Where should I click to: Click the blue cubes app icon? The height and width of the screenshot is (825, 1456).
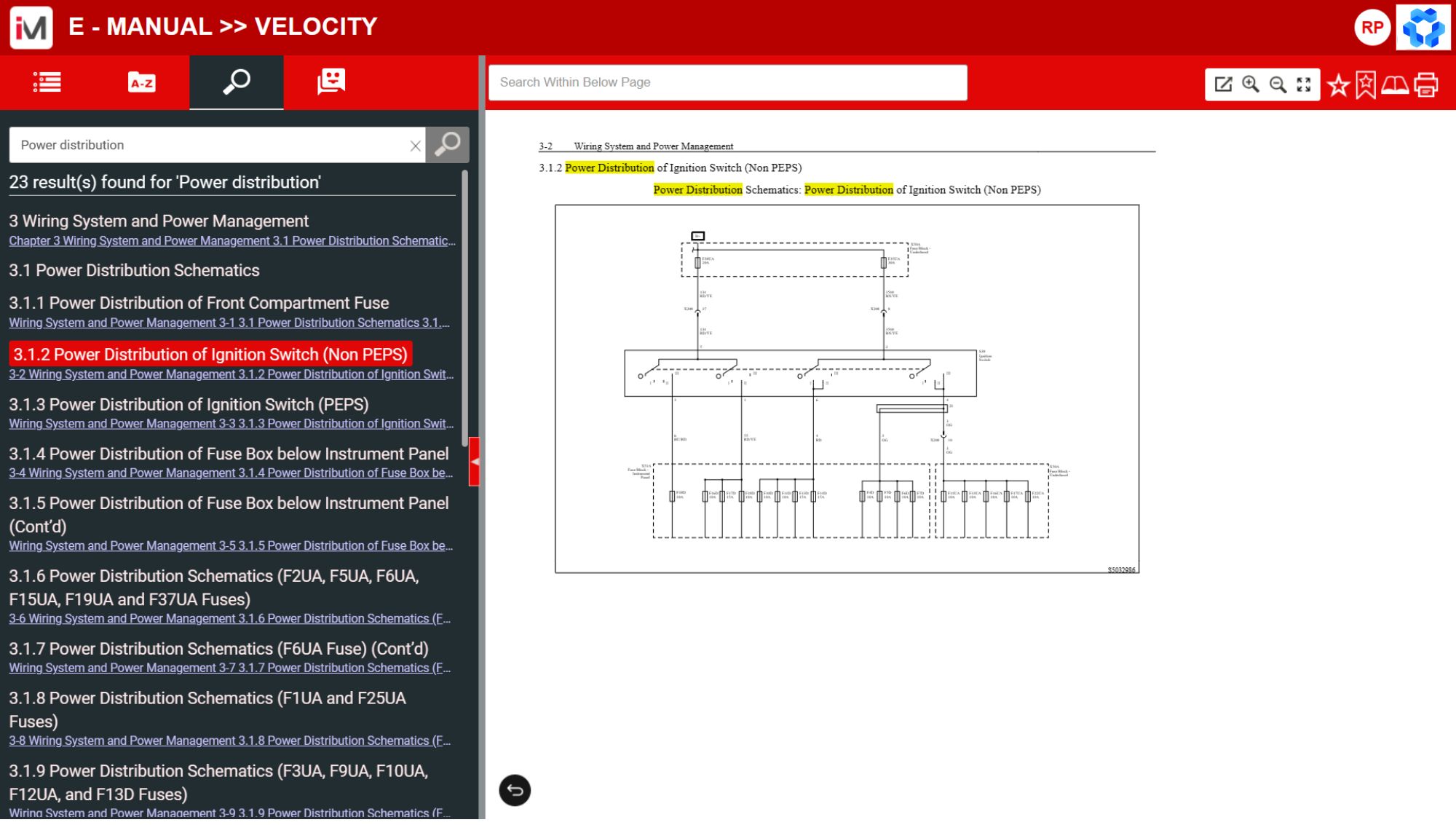(x=1423, y=28)
